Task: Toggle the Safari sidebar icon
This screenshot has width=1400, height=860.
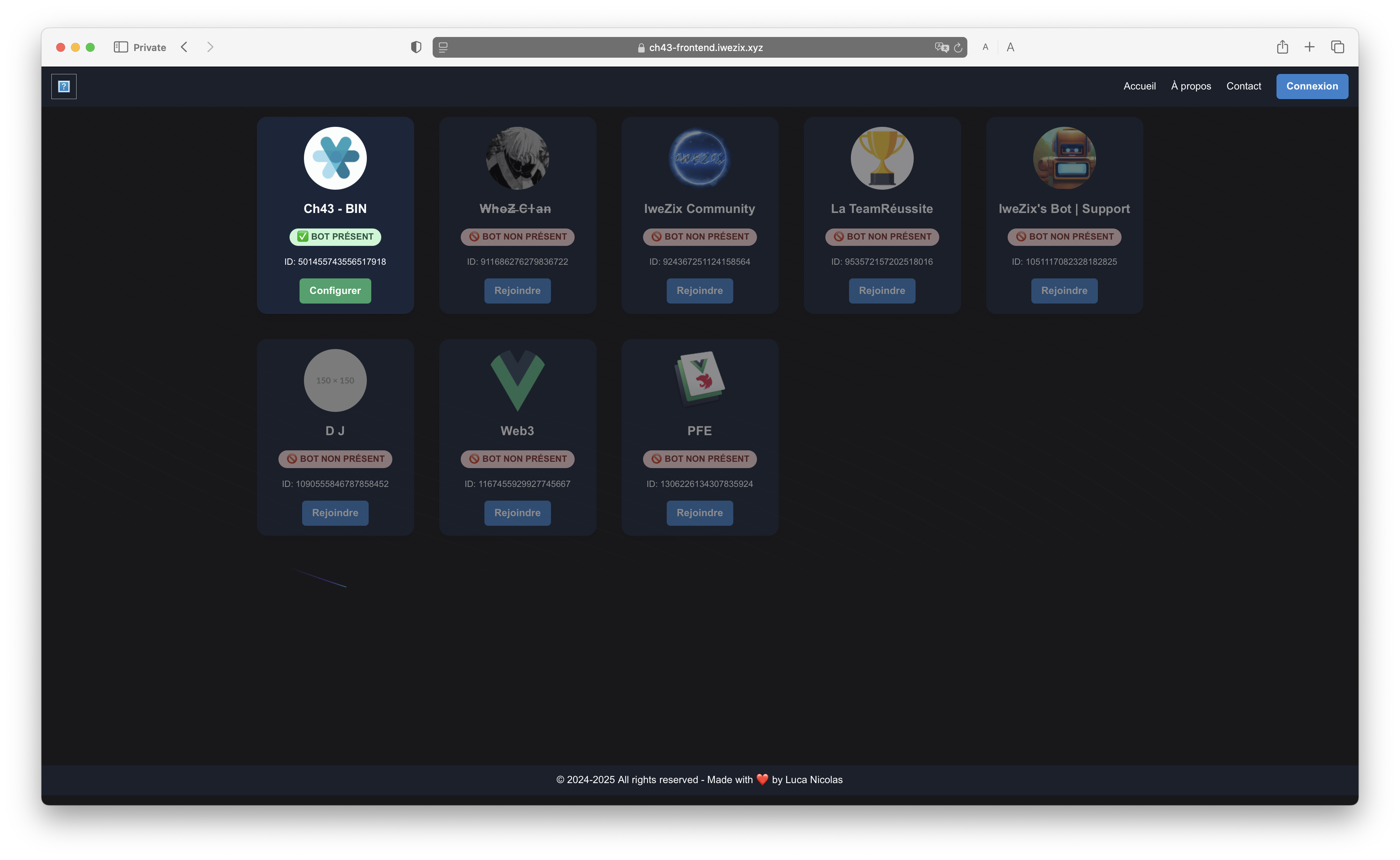Action: click(x=121, y=47)
